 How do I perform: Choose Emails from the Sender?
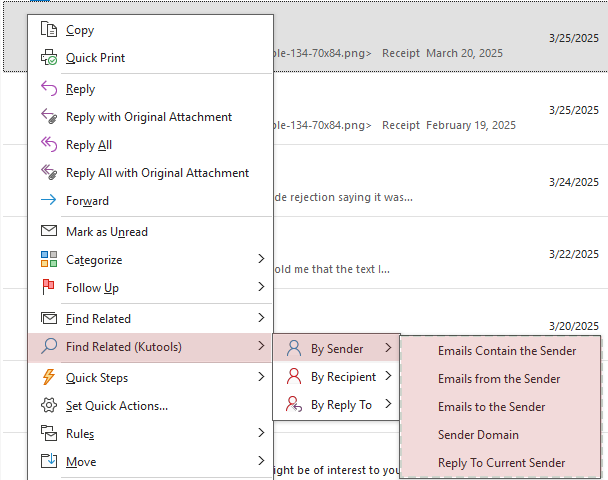499,379
